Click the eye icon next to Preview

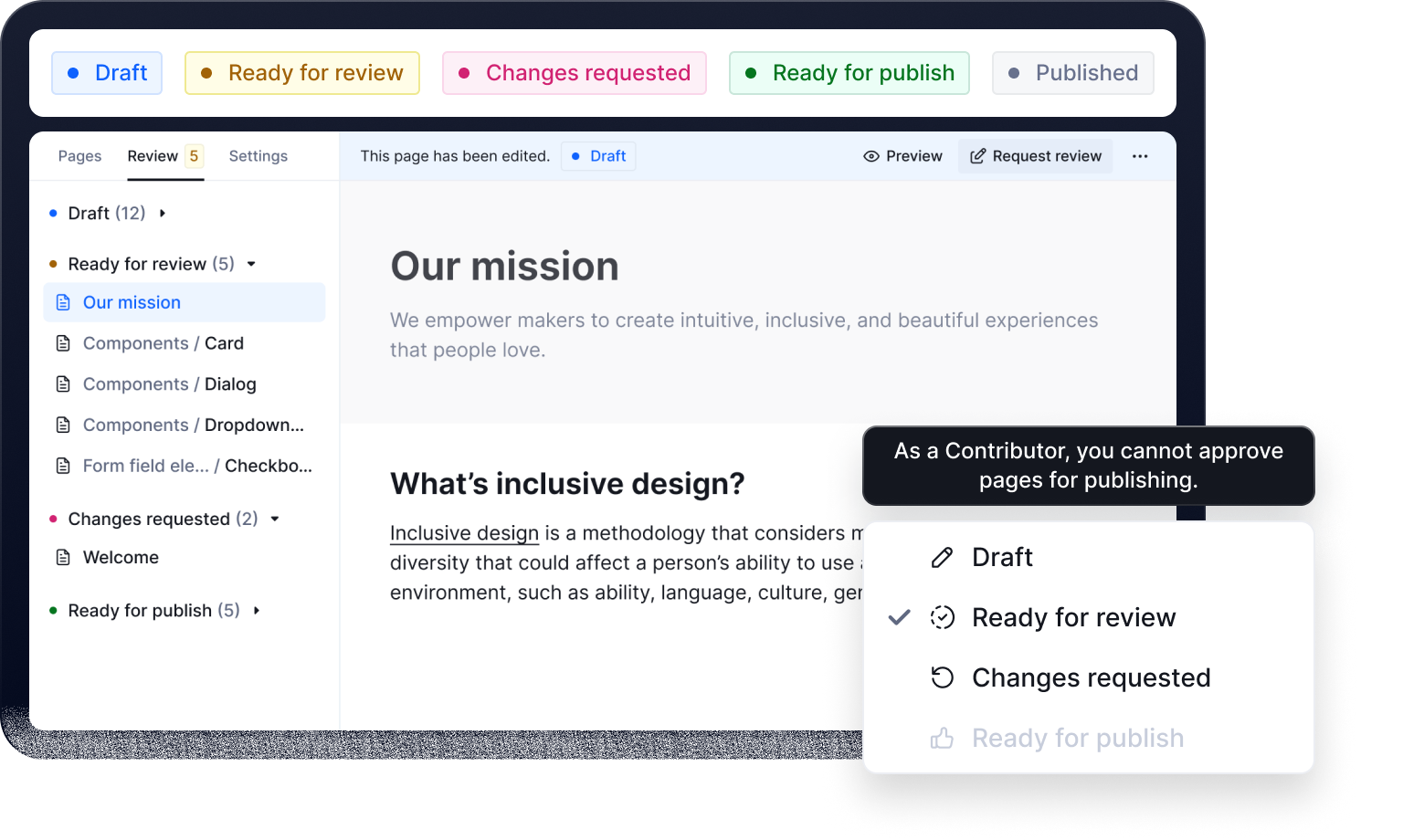point(871,156)
